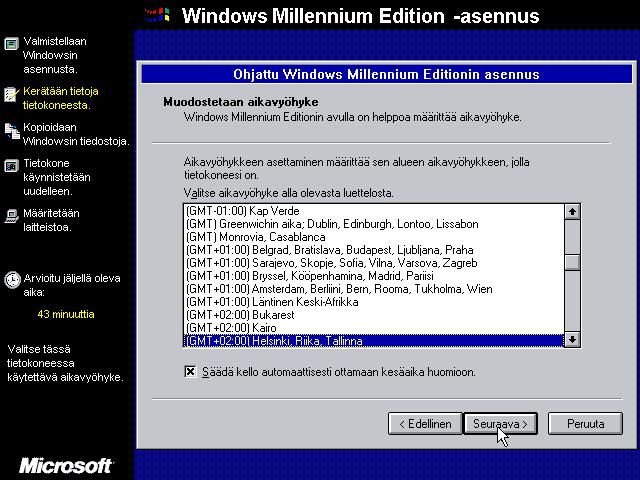
Task: Cancel setup with the Peruuta button
Action: [585, 424]
